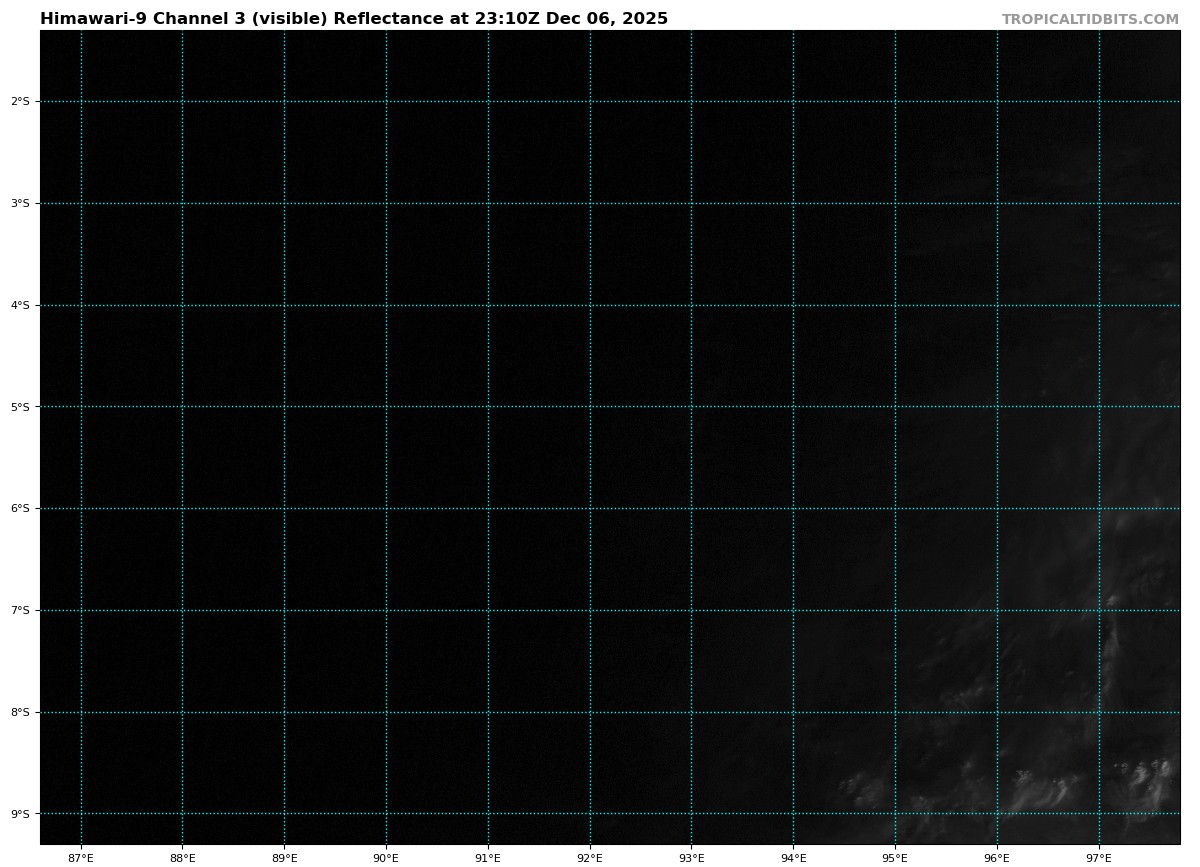Click the 3°S latitude tick label
Screen dimensions: 1200x867
(x=20, y=203)
